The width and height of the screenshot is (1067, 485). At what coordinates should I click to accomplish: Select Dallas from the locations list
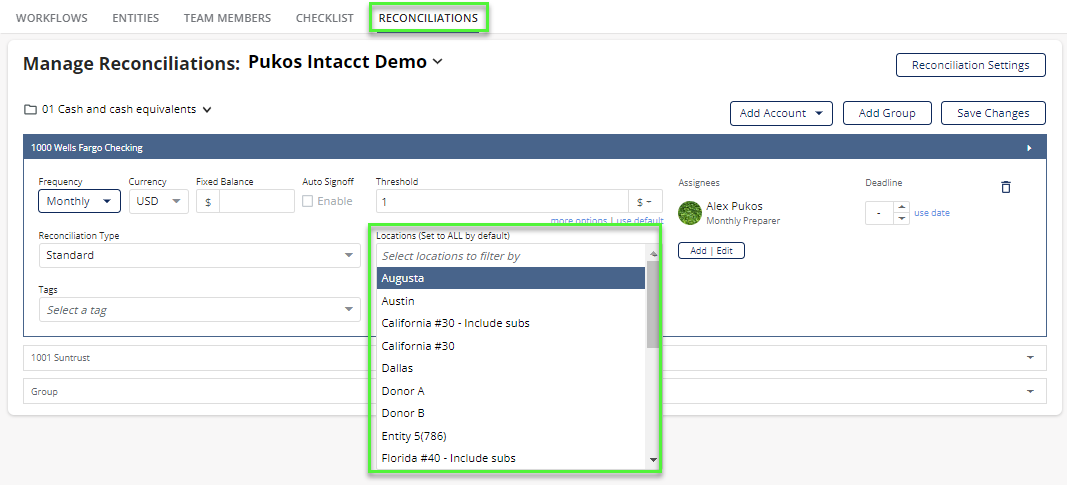click(510, 368)
